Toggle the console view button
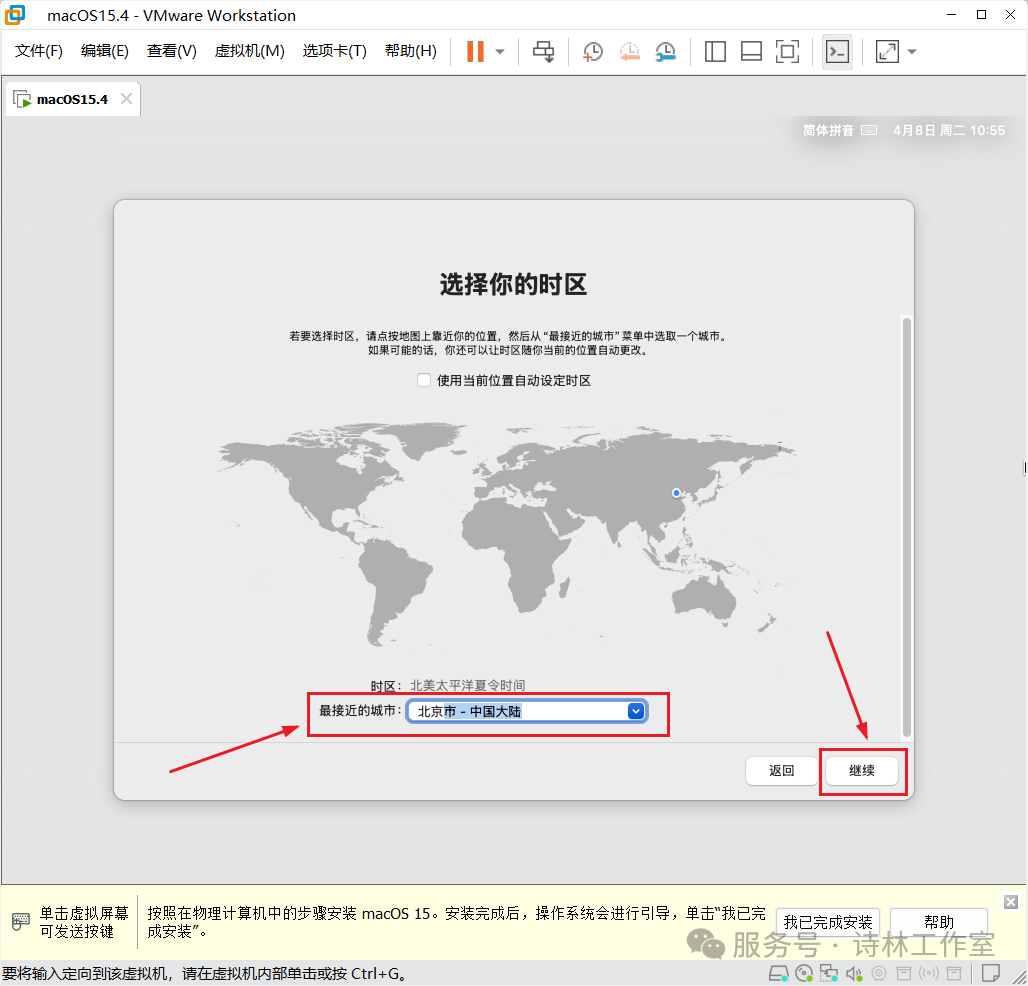The image size is (1028, 986). pyautogui.click(x=837, y=51)
